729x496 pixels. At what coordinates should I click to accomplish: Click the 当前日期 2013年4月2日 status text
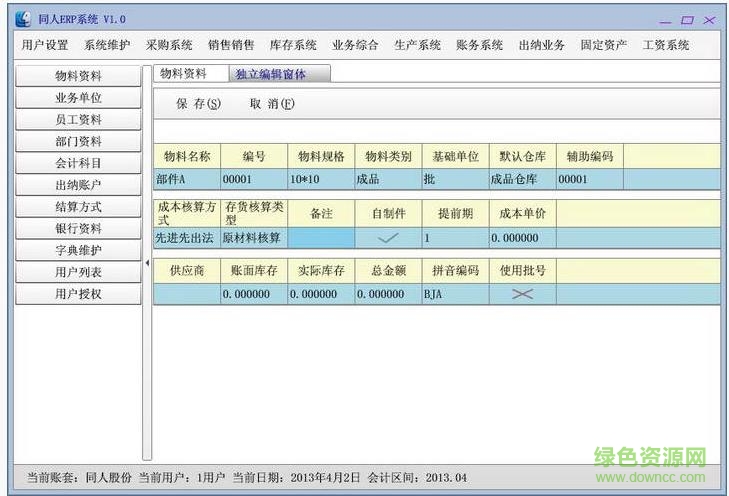coord(296,477)
